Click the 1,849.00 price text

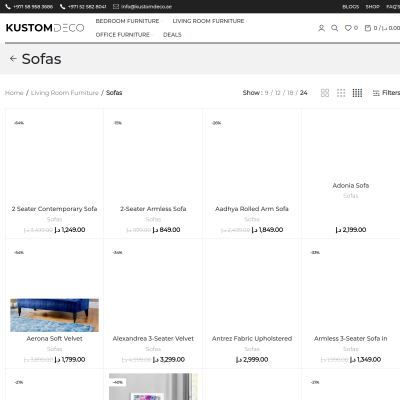click(267, 230)
